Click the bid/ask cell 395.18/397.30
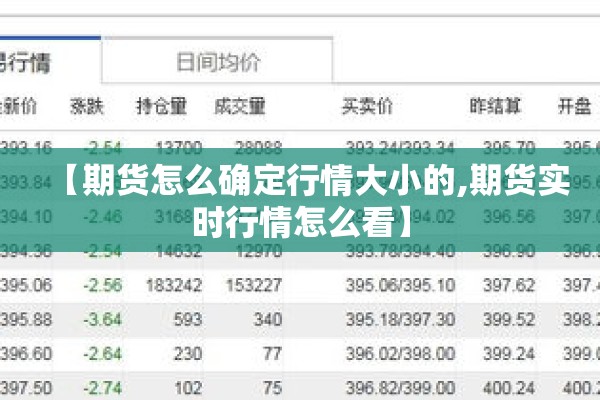 point(400,320)
